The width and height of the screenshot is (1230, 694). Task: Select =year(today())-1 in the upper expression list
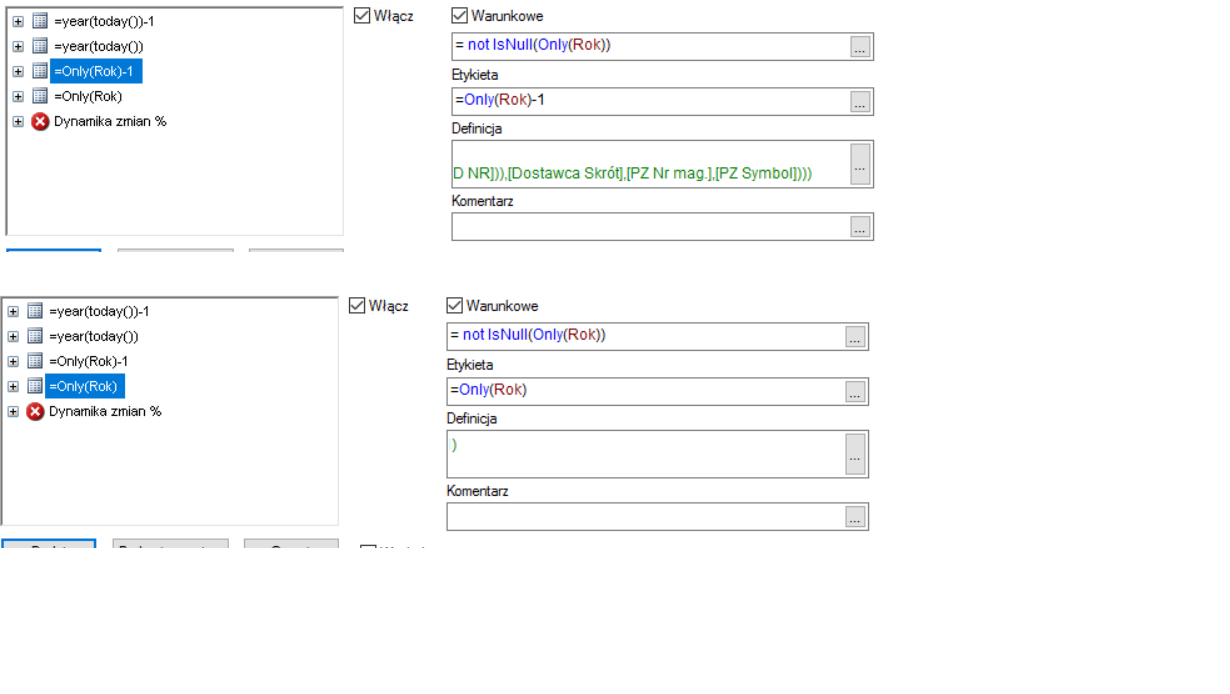coord(103,21)
